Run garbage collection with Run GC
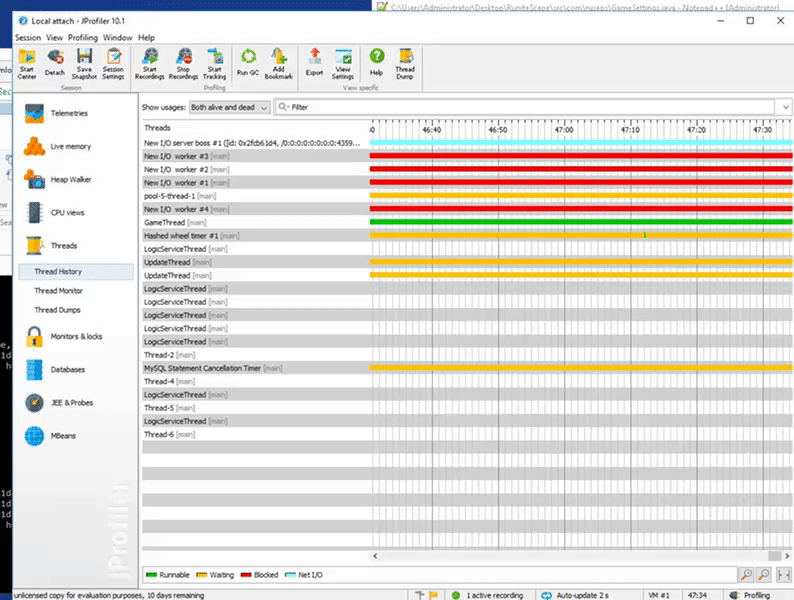This screenshot has width=794, height=600. point(248,64)
